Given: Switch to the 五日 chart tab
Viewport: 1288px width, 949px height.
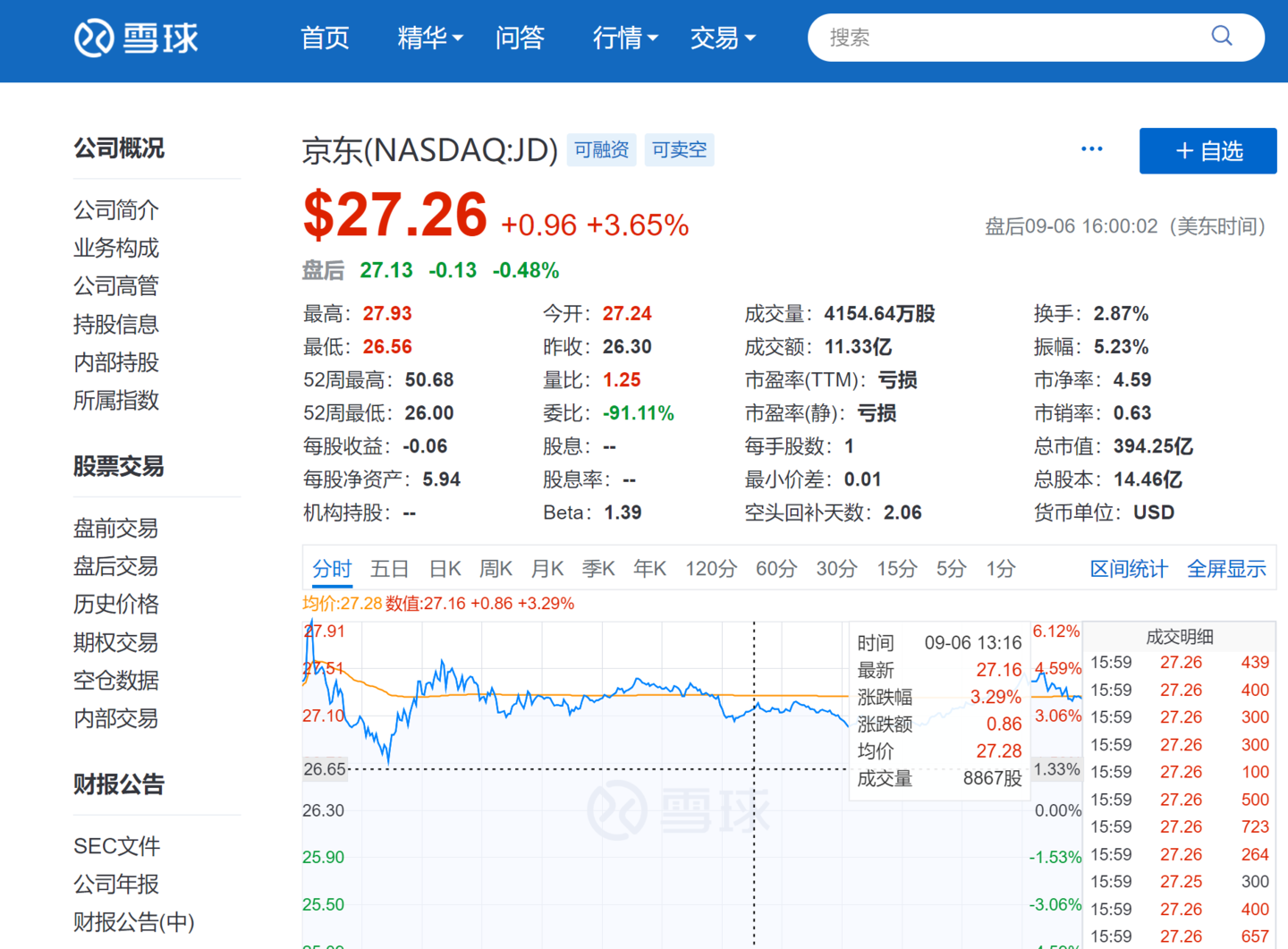Looking at the screenshot, I should click(390, 568).
